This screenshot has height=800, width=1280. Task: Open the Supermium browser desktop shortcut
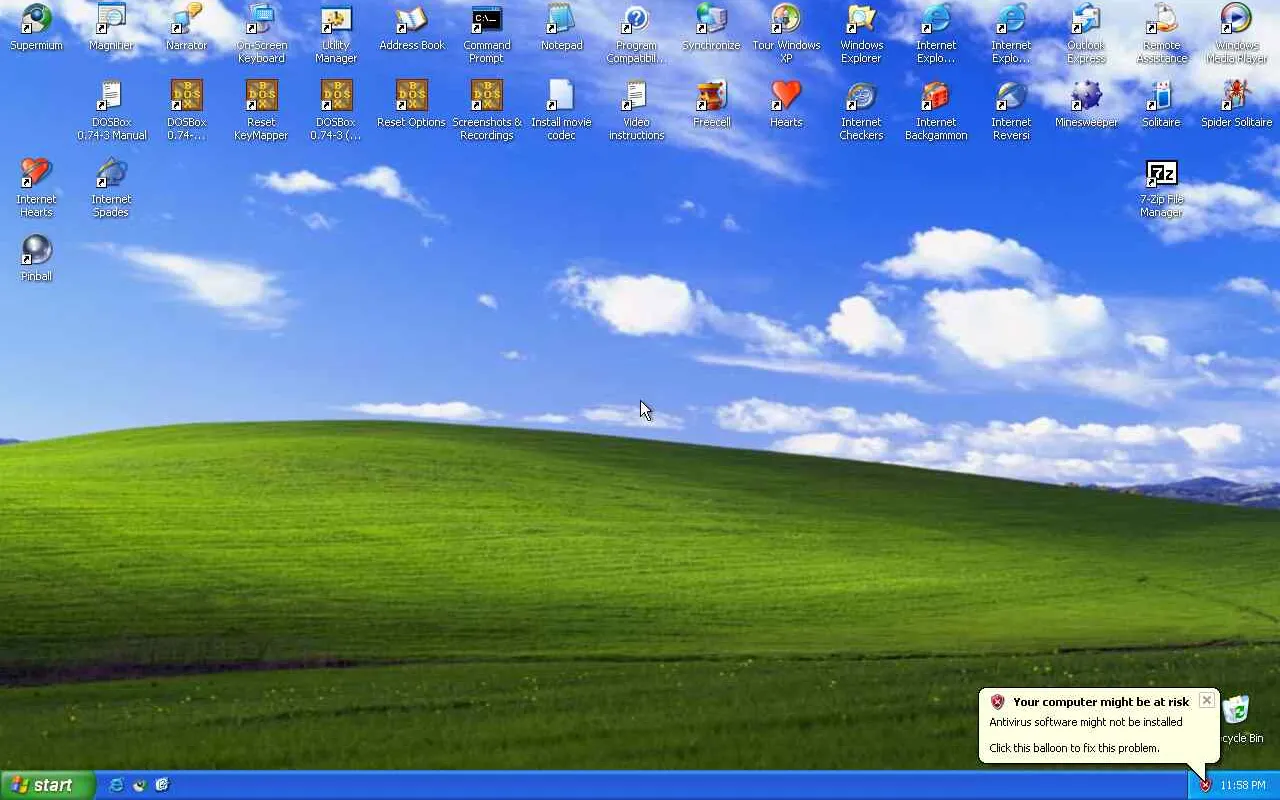36,28
